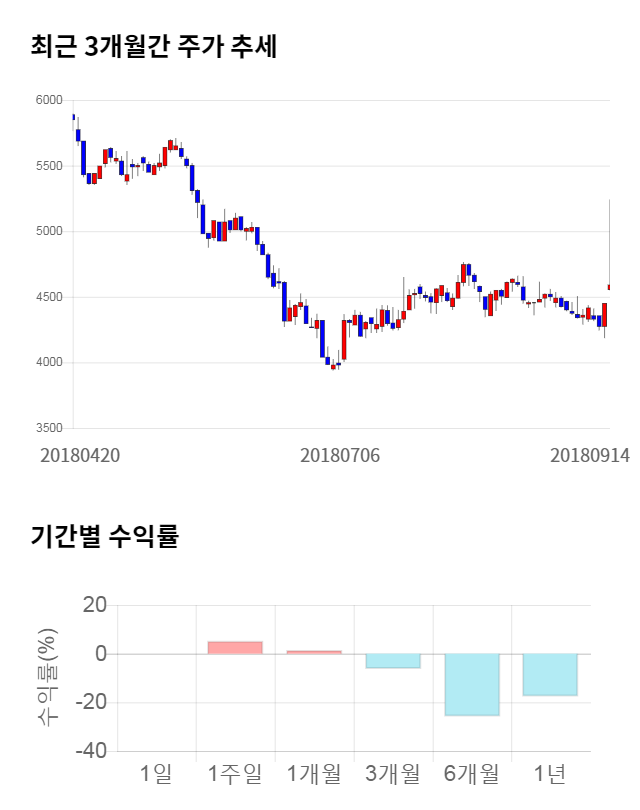Click the 4000 price axis label
Viewport: 640px width, 810px height.
coord(49,362)
